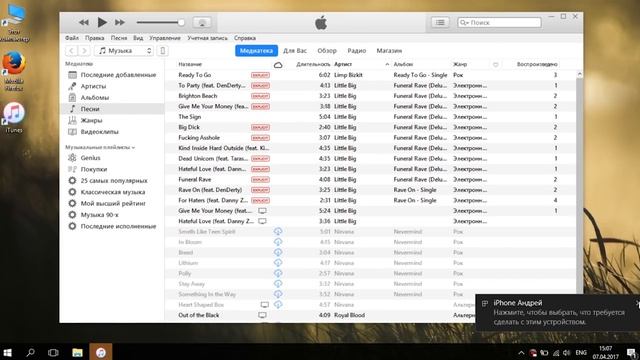Go forward with the right chevron button
Screen dimensions: 640x360
[x=84, y=51]
